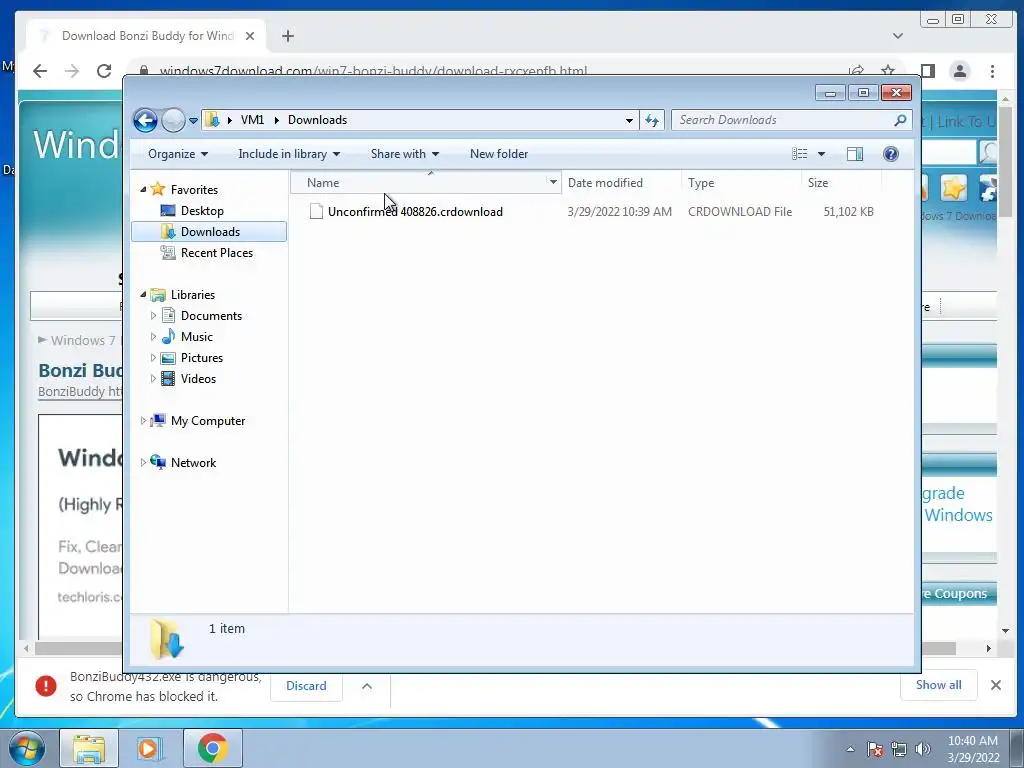Click Downloads in the address breadcrumb
The width and height of the screenshot is (1024, 768).
click(x=317, y=120)
